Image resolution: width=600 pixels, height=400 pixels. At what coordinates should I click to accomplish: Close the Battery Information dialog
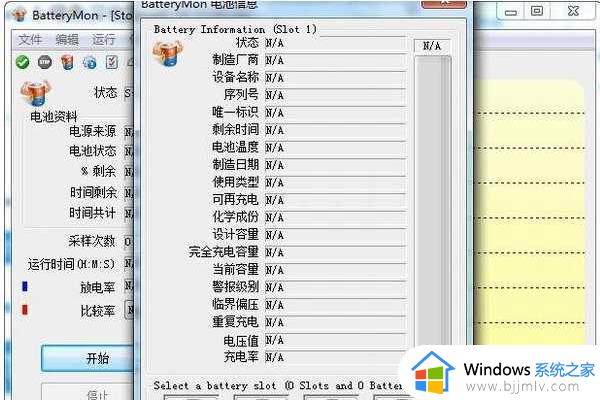[x=444, y=4]
